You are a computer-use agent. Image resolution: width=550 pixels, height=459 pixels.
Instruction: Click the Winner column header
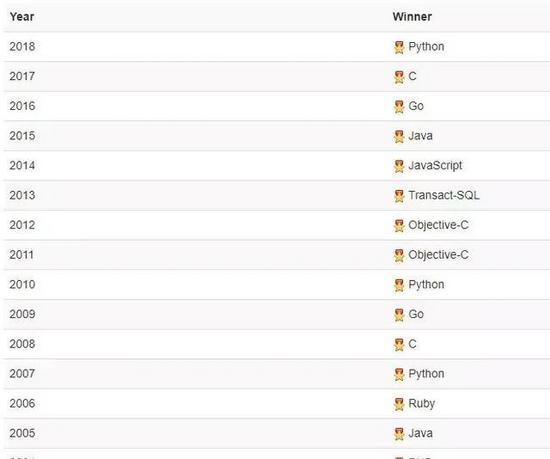[412, 16]
